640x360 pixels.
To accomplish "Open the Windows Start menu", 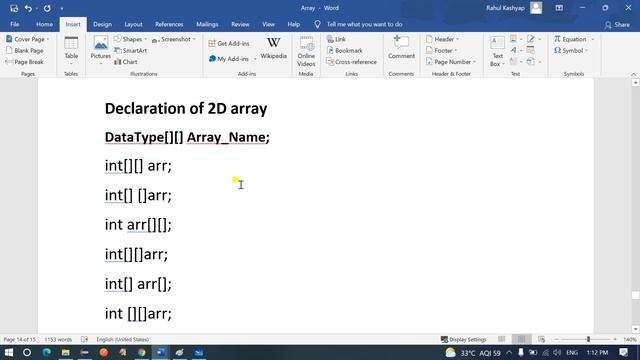I will point(8,352).
